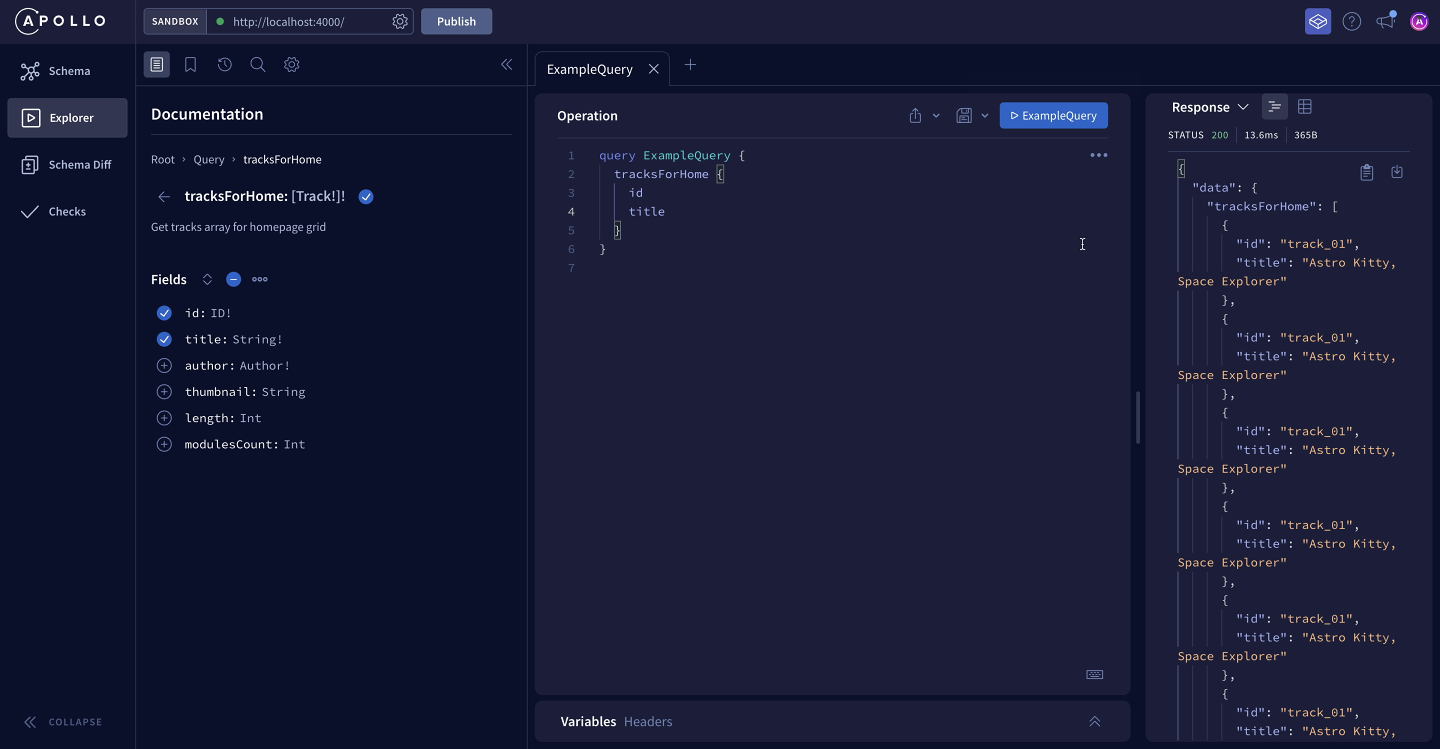Open Explorer settings gear icon
1440x749 pixels.
click(x=291, y=64)
